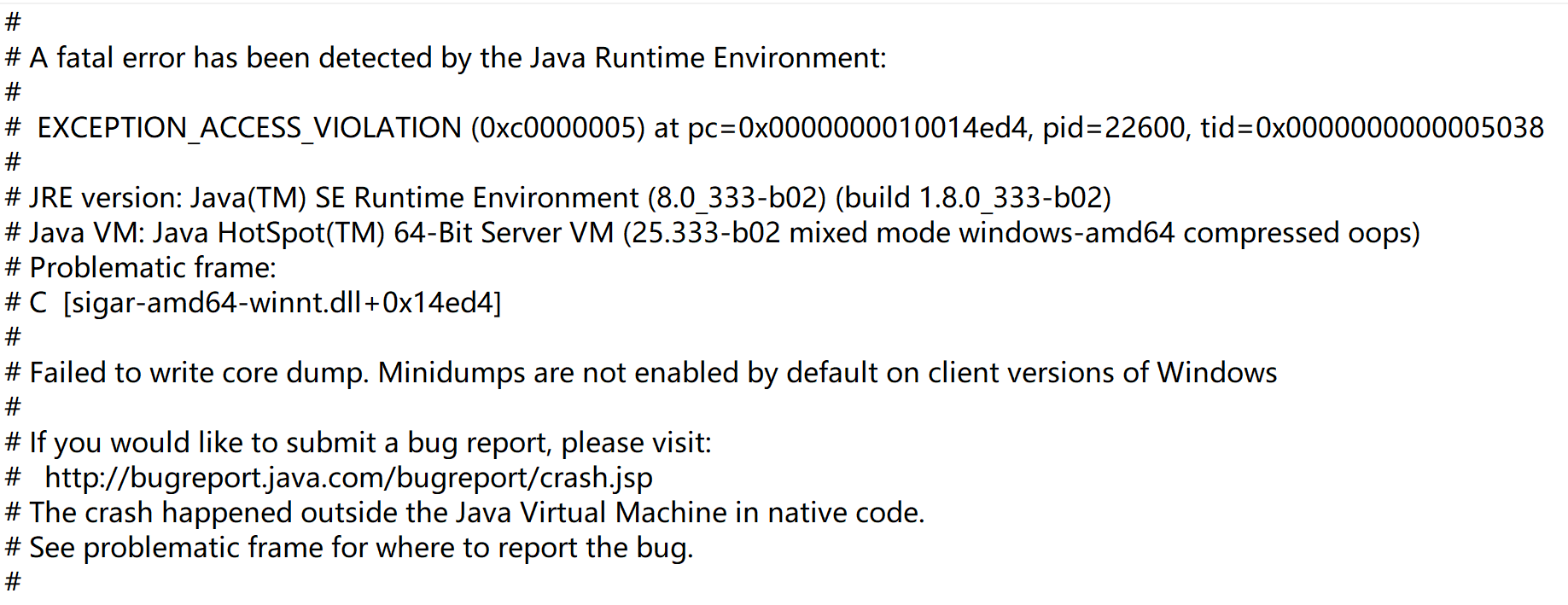Click the pc=0x0000000010014ed4 address
The height and width of the screenshot is (605, 1568).
[857, 128]
